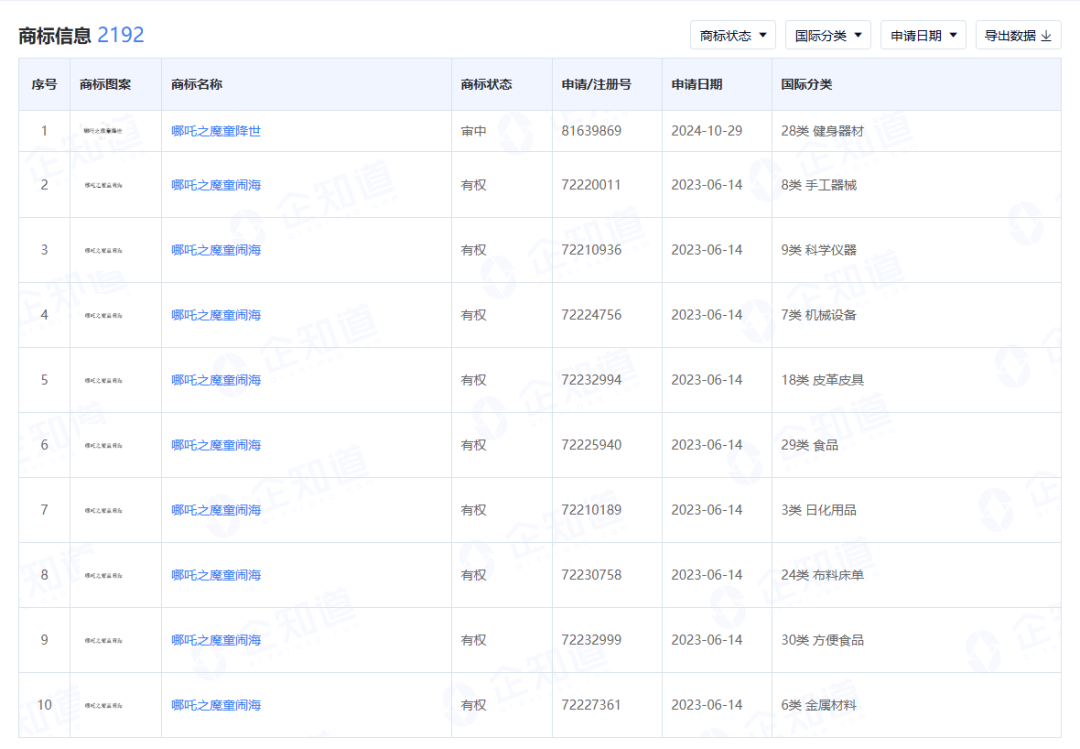Click the 2192 trademark count number
The image size is (1080, 749).
tap(121, 35)
